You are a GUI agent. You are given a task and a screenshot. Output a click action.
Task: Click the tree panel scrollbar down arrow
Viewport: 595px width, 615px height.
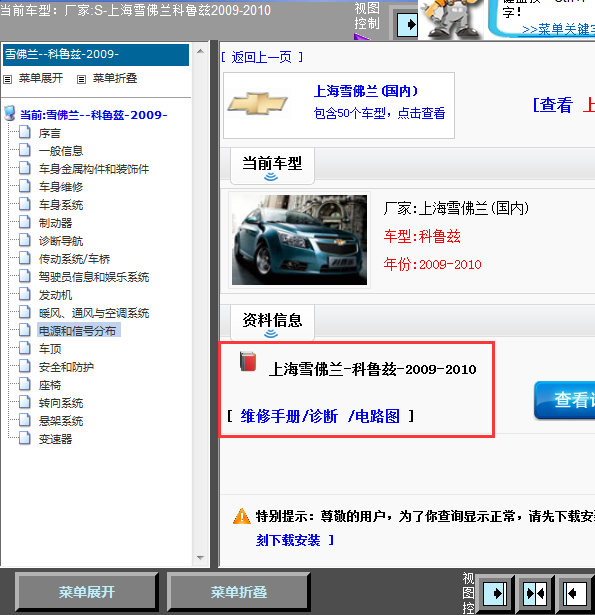click(x=200, y=557)
